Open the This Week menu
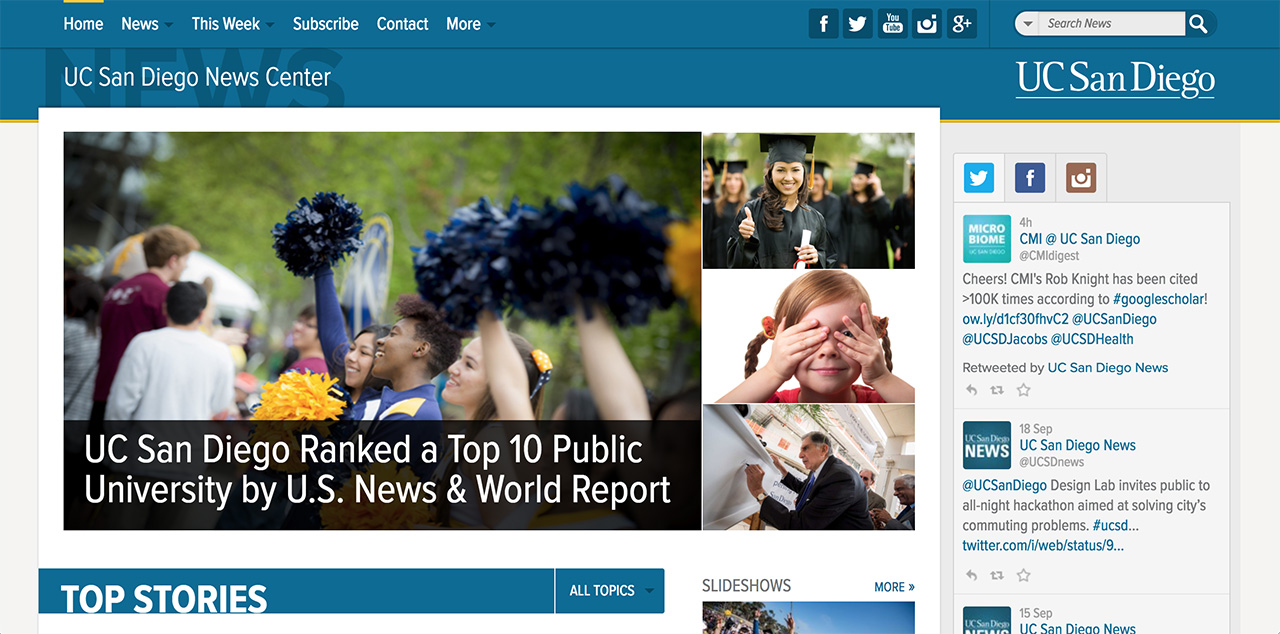Image resolution: width=1280 pixels, height=634 pixels. [x=233, y=24]
